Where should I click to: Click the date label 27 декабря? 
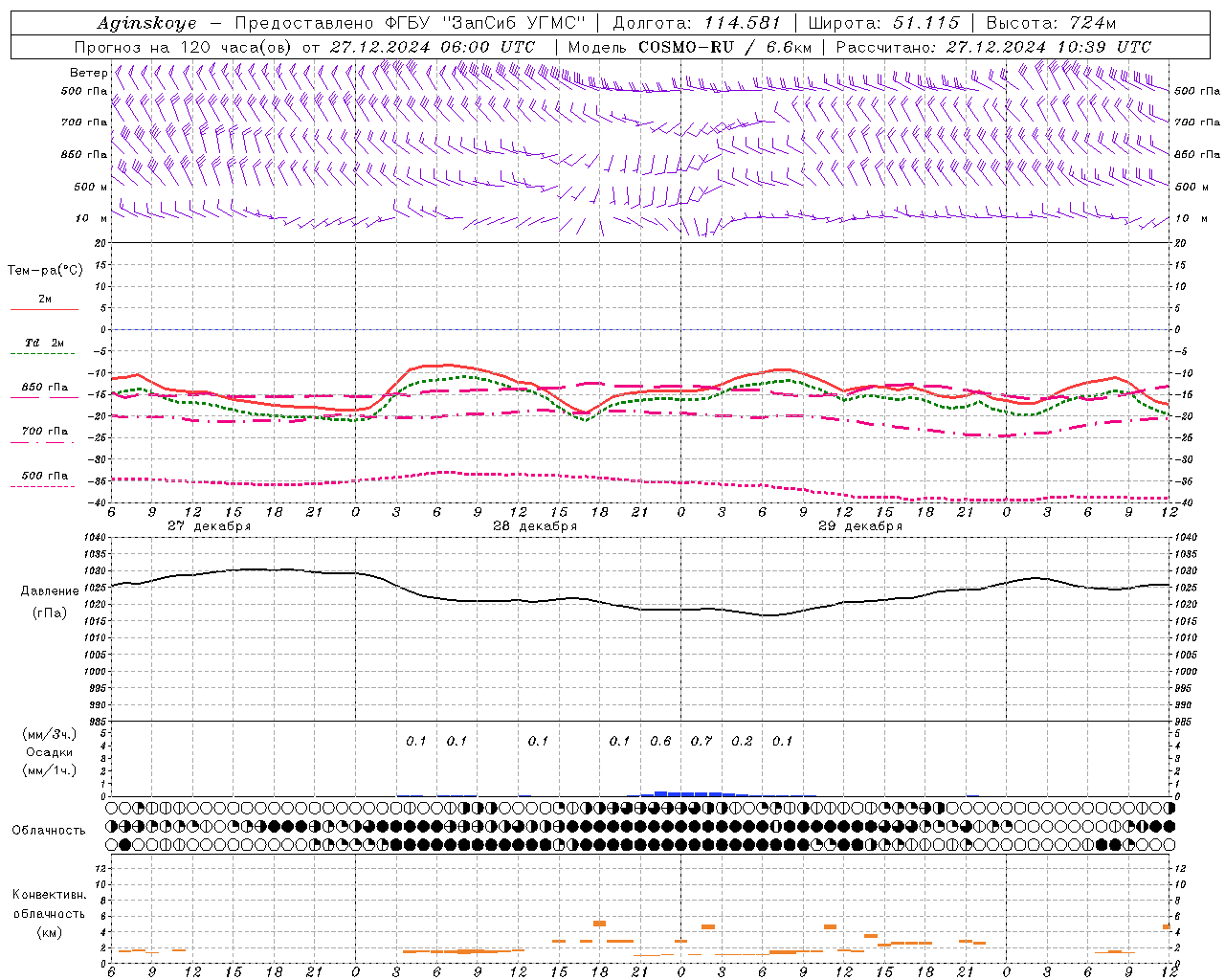[210, 526]
